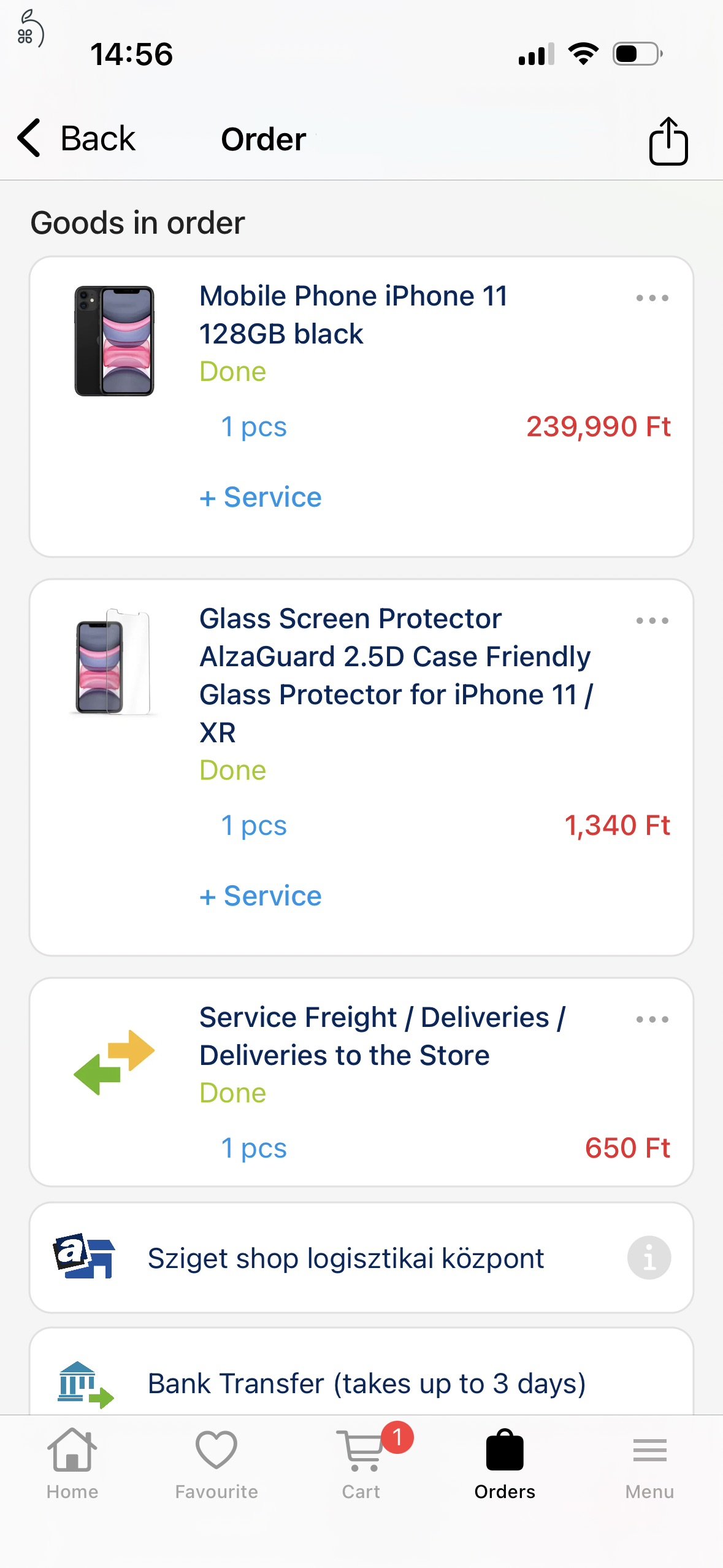The image size is (723, 1568).
Task: Open info for Sziget shop pickup location
Action: click(648, 1257)
